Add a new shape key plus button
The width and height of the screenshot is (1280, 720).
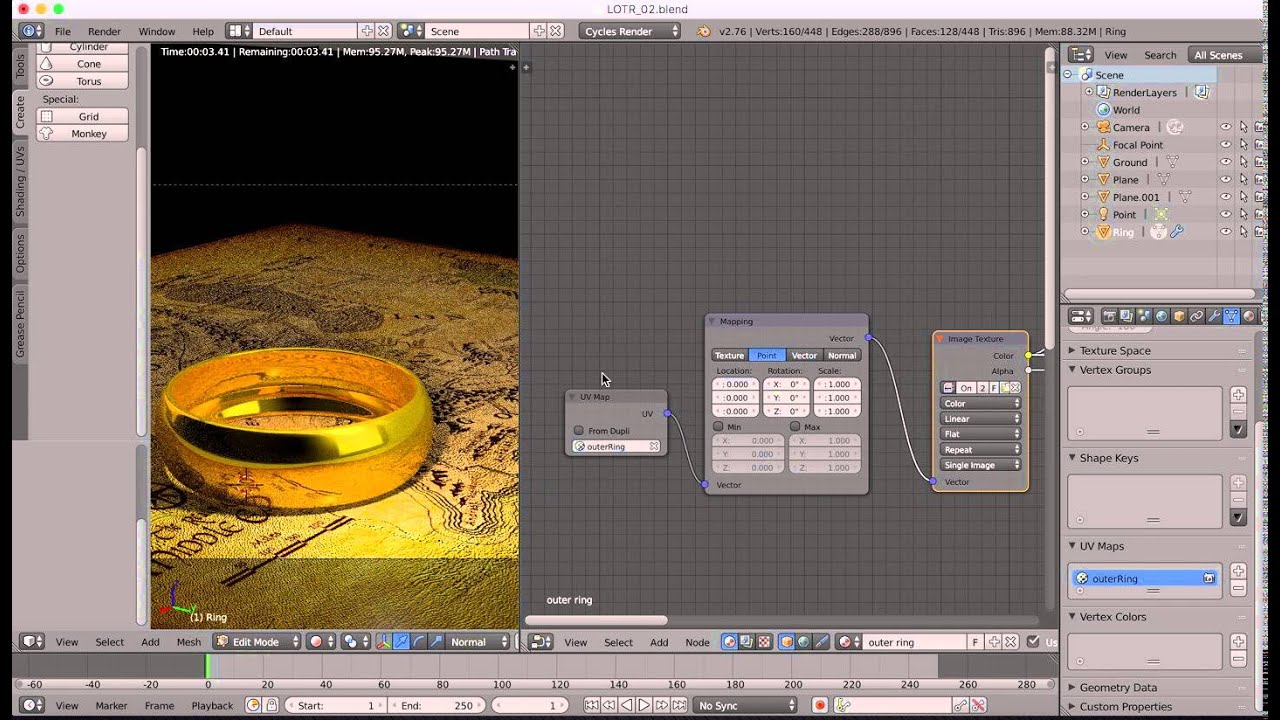[1238, 483]
